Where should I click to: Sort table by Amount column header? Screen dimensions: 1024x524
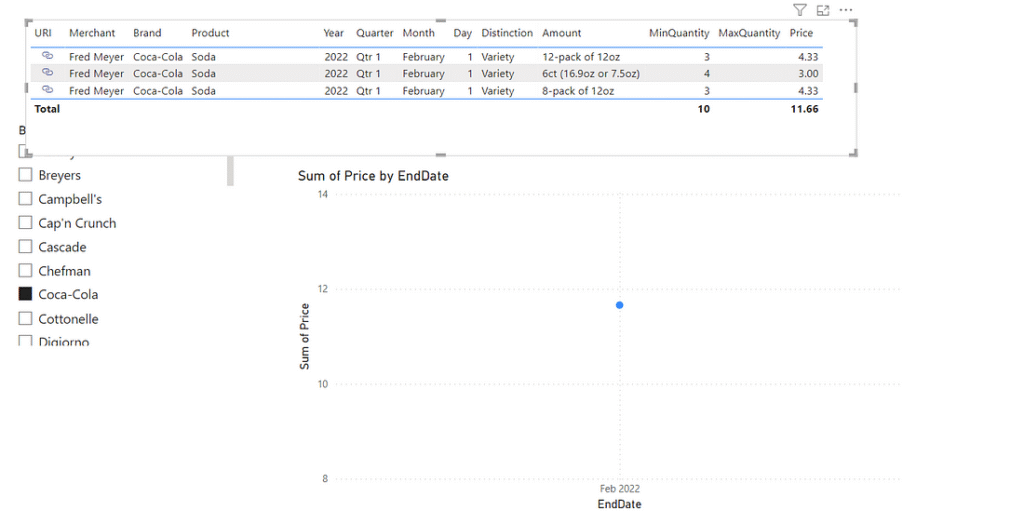click(562, 33)
